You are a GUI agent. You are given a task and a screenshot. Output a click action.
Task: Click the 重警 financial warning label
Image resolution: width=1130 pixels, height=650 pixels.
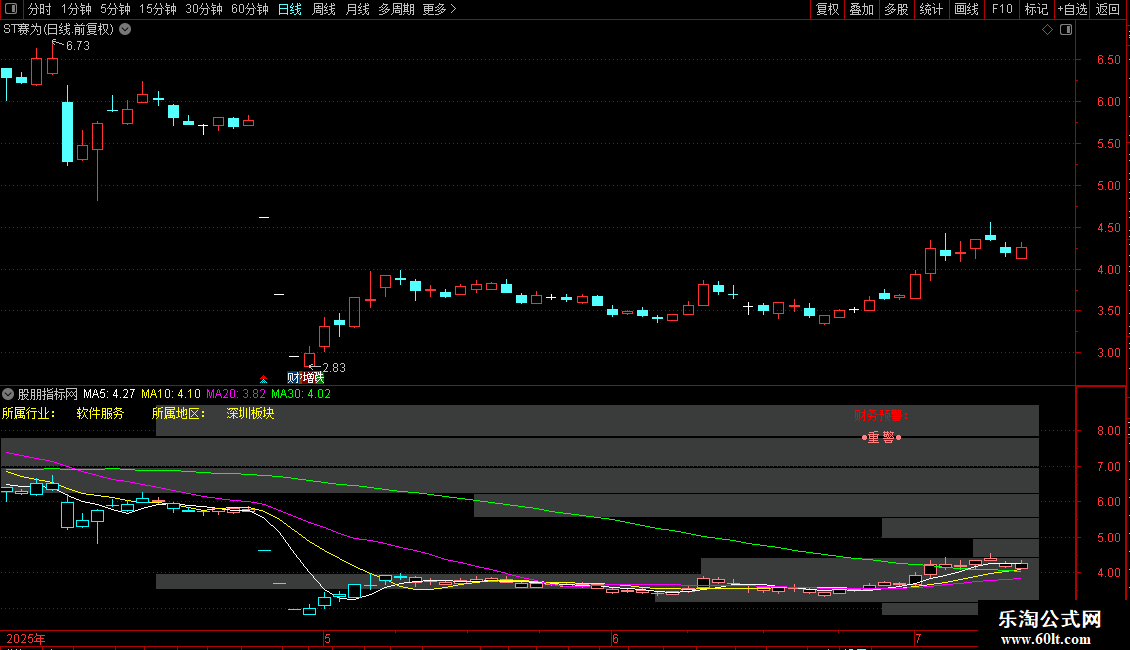coord(881,437)
